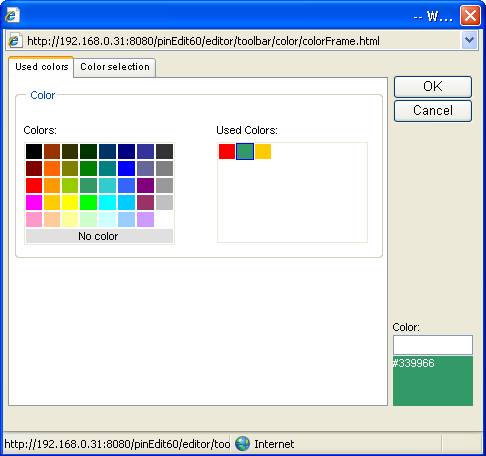Select the bright lime green swatch
This screenshot has height=456, width=486.
pos(88,202)
